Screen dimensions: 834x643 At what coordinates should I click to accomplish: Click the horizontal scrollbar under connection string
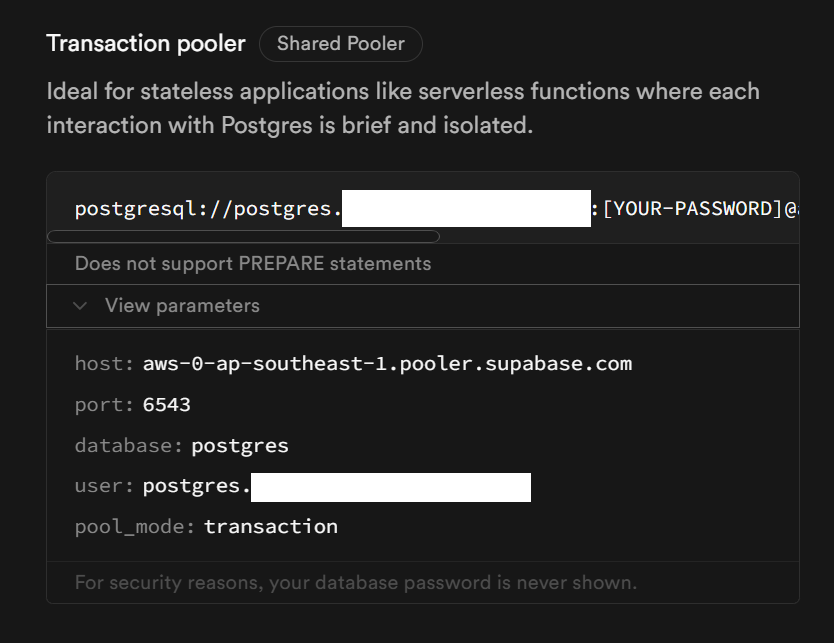244,237
